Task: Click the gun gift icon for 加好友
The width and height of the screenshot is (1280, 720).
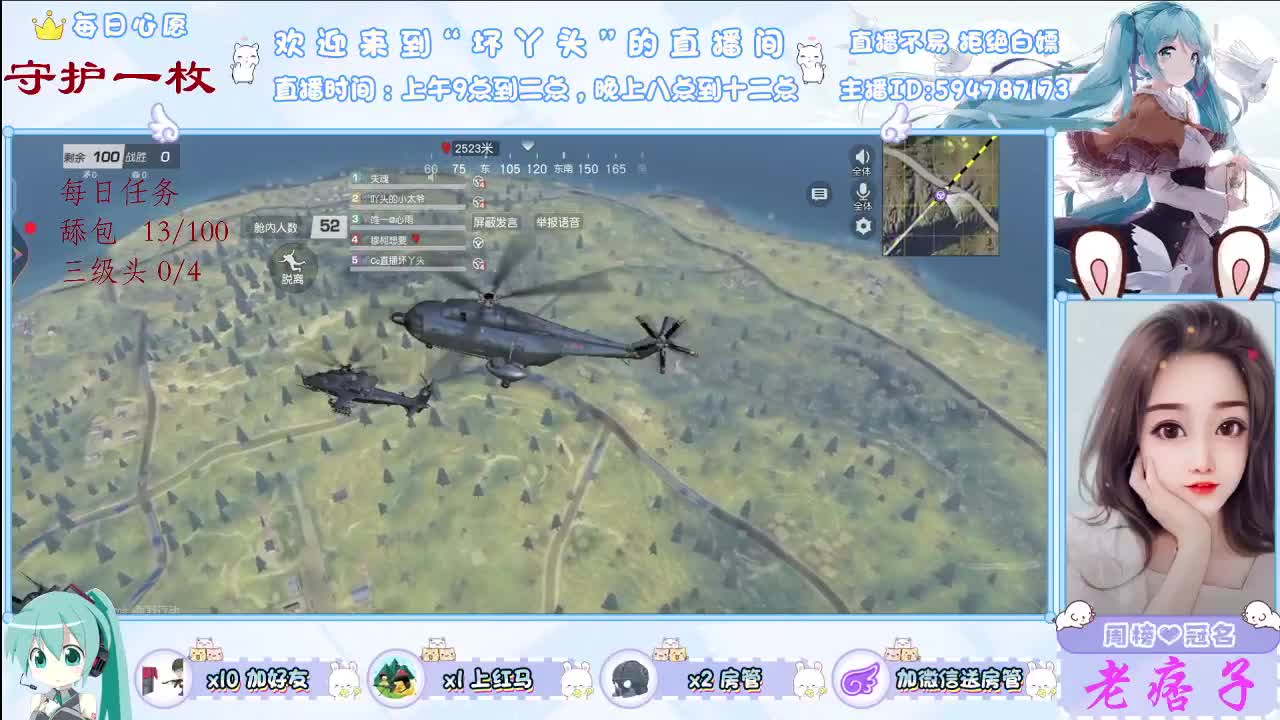Action: 163,679
